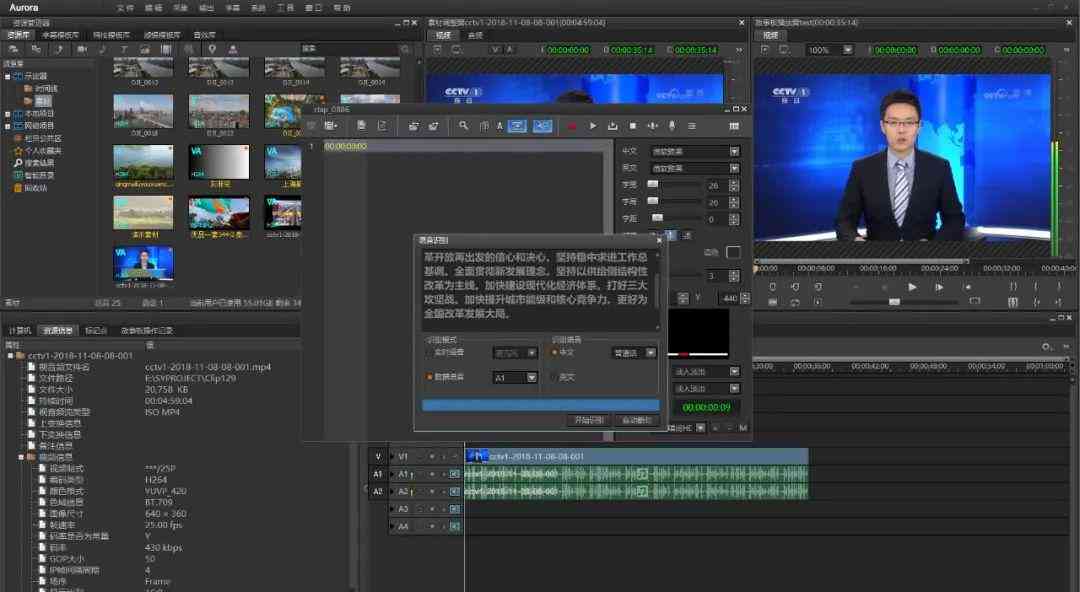Toggle the square icon on track A1 header

(x=455, y=474)
